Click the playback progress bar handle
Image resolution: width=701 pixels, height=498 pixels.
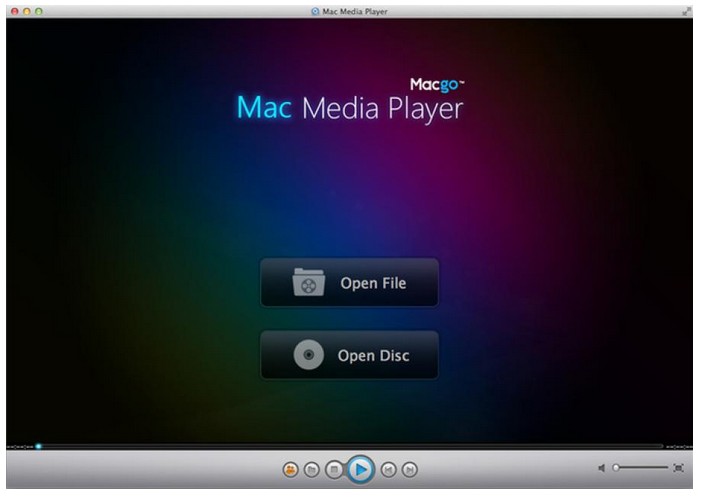coord(38,446)
